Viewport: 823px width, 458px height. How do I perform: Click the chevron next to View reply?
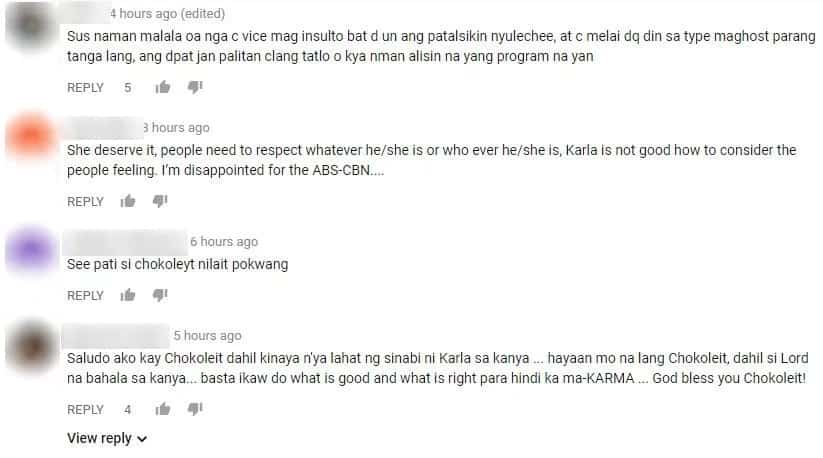pyautogui.click(x=142, y=439)
